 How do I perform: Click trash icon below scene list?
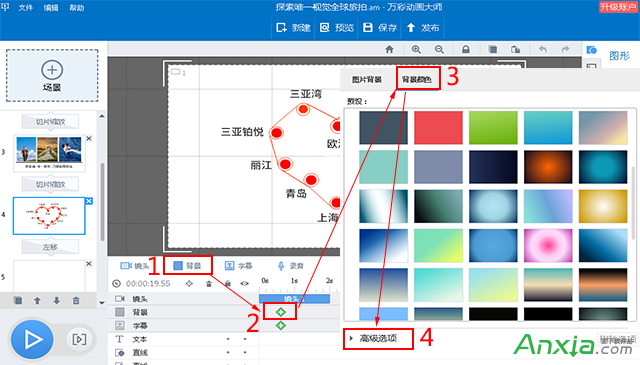[76, 300]
